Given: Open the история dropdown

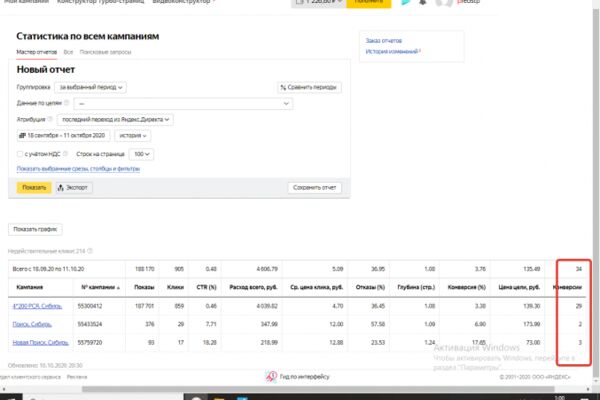Looking at the screenshot, I should [x=132, y=136].
